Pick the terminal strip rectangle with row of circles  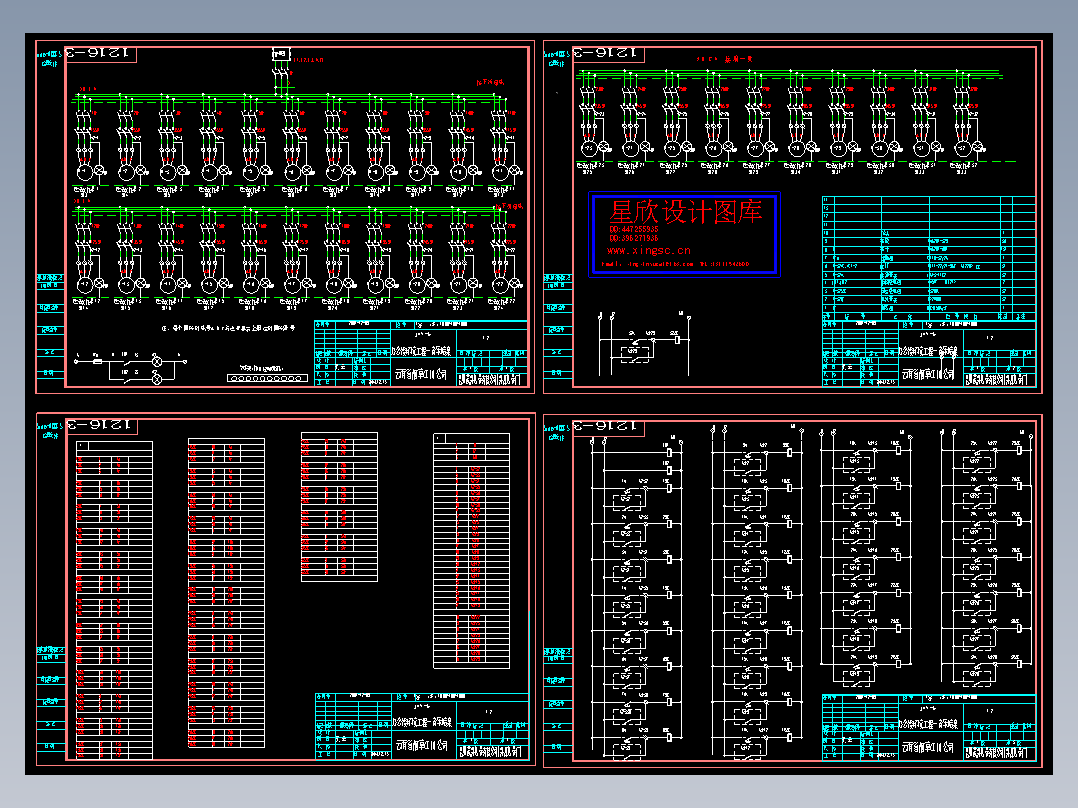click(x=267, y=378)
